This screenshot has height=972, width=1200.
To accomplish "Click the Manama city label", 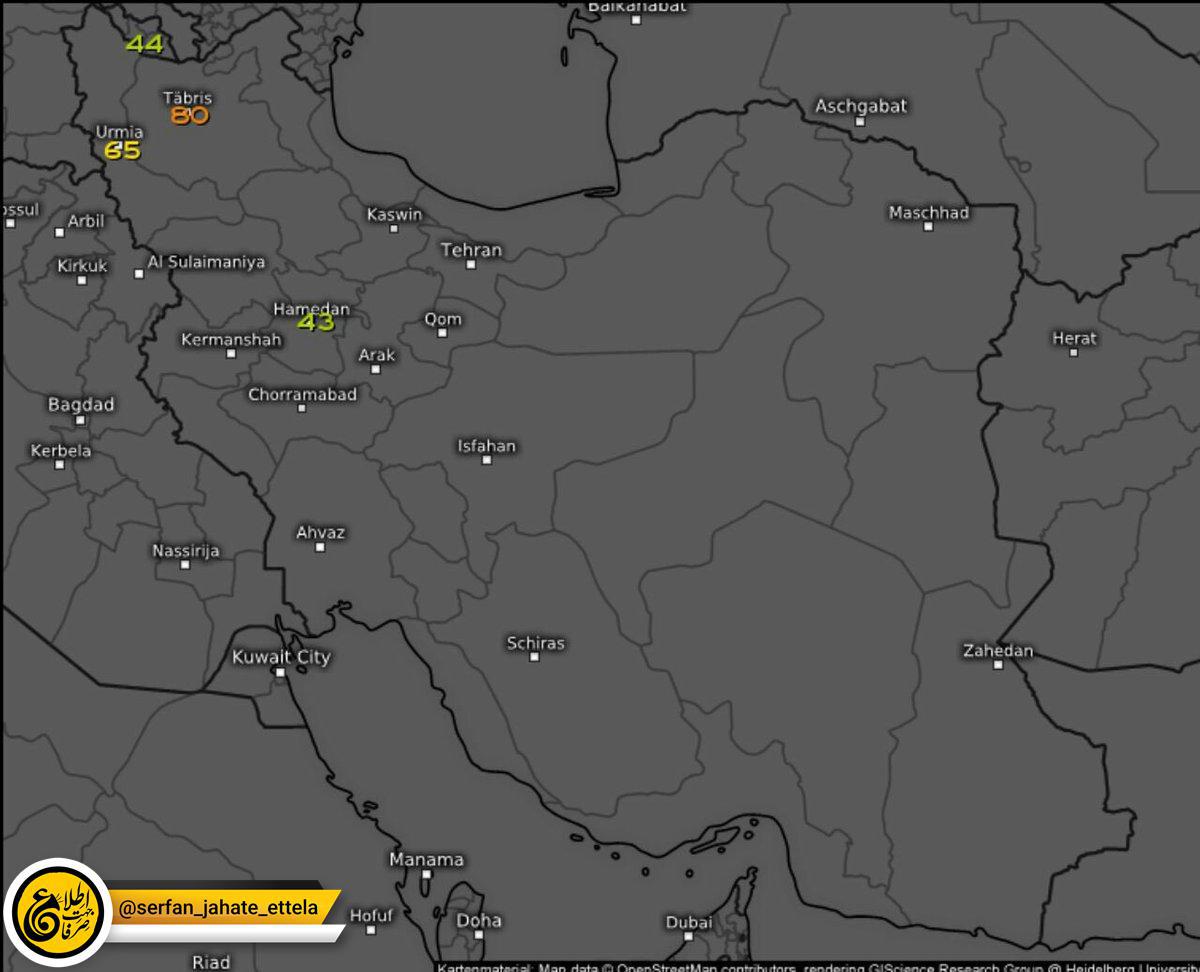I will click(x=426, y=860).
